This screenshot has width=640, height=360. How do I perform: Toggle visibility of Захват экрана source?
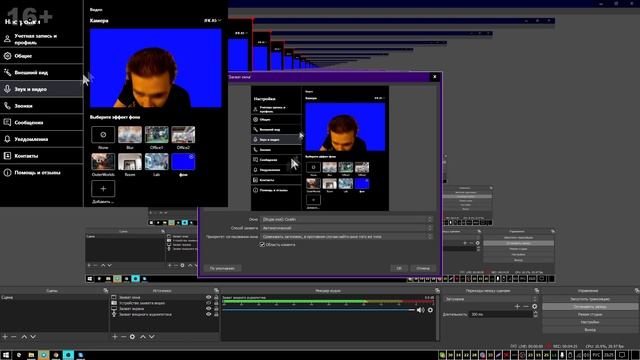[x=209, y=309]
